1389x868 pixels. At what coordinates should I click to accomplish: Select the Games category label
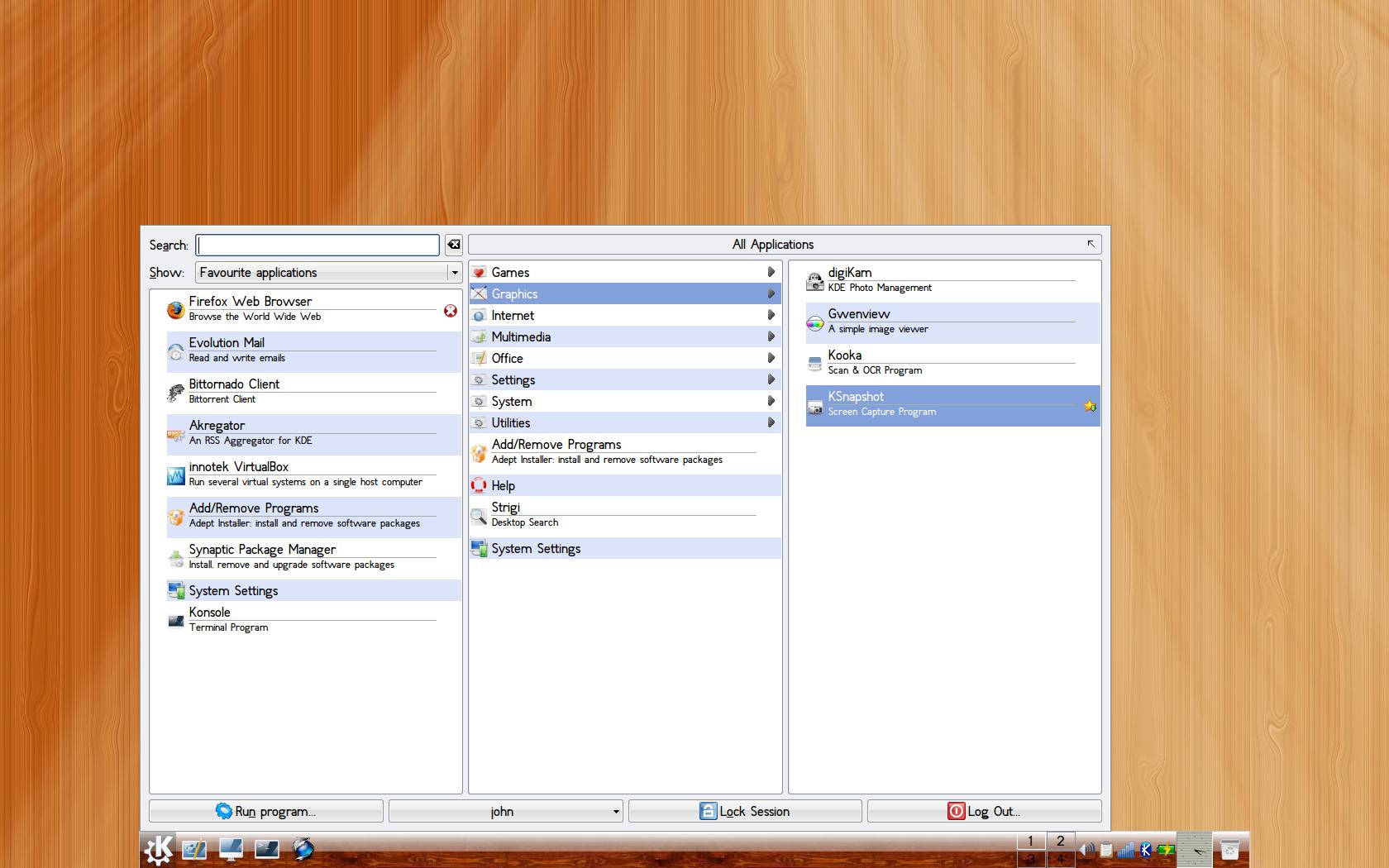tap(510, 272)
